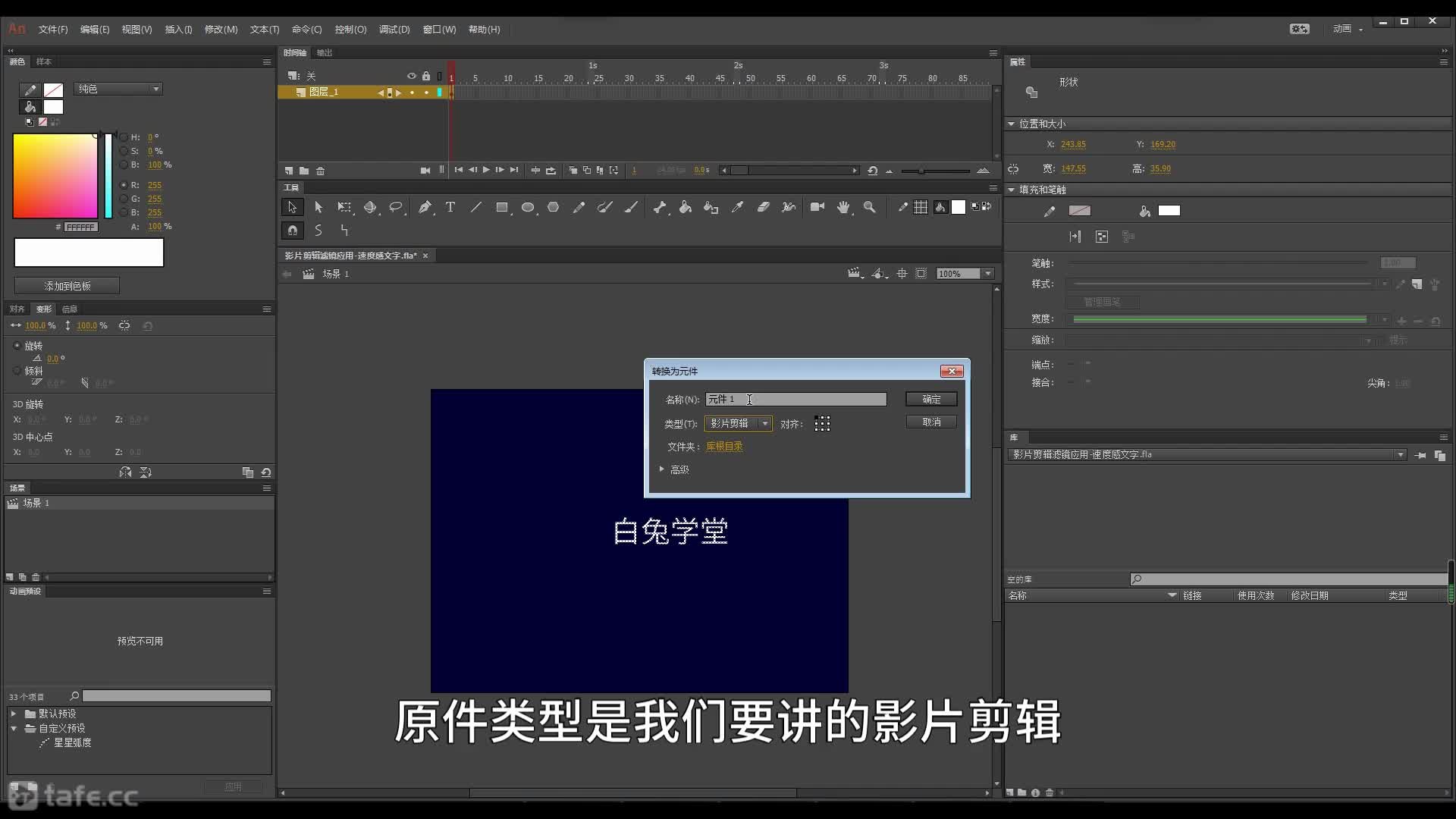The height and width of the screenshot is (819, 1456).
Task: Switch to the 输出 output tab
Action: click(325, 52)
